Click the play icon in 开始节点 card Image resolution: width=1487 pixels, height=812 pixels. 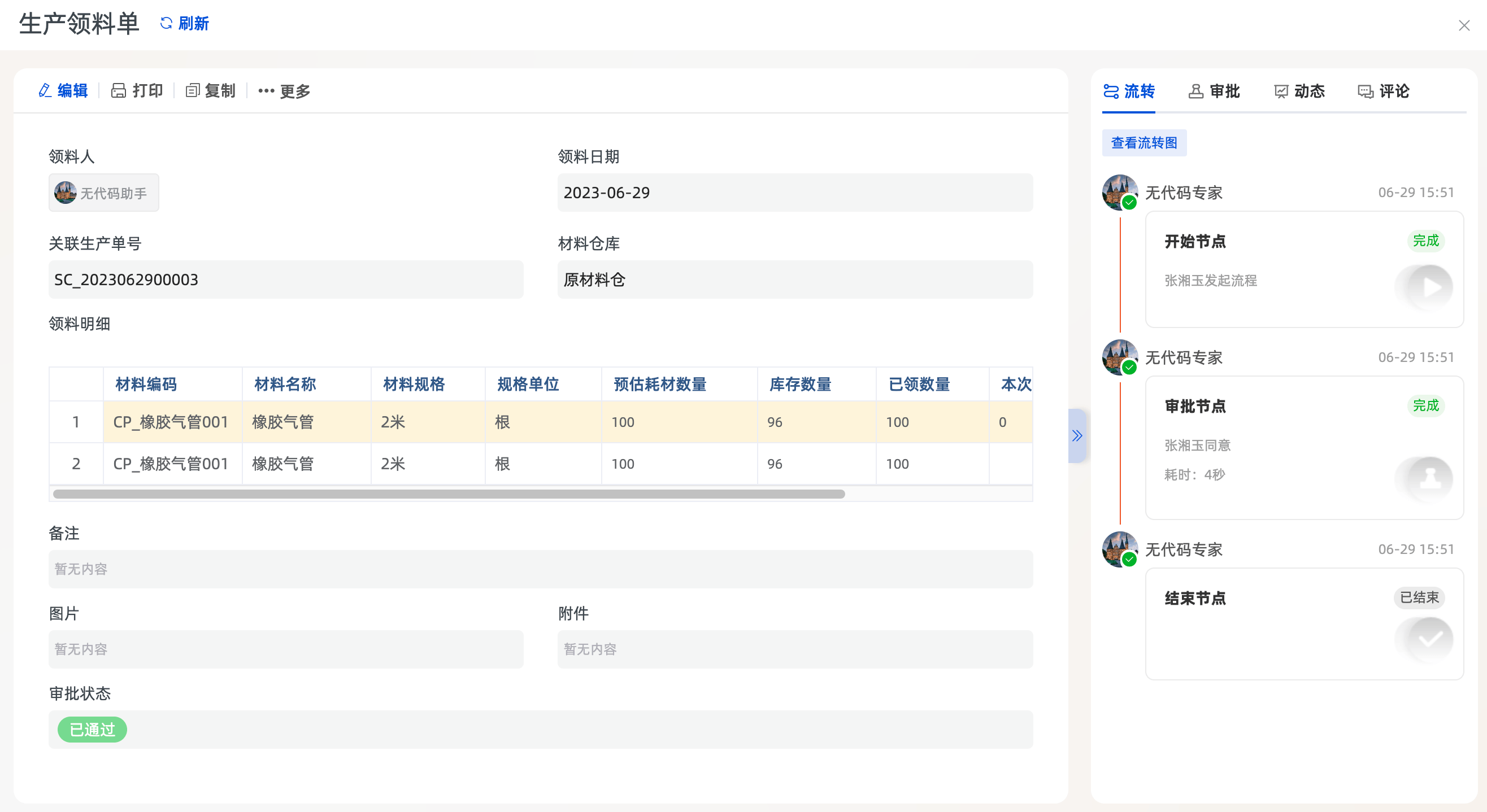pos(1431,287)
